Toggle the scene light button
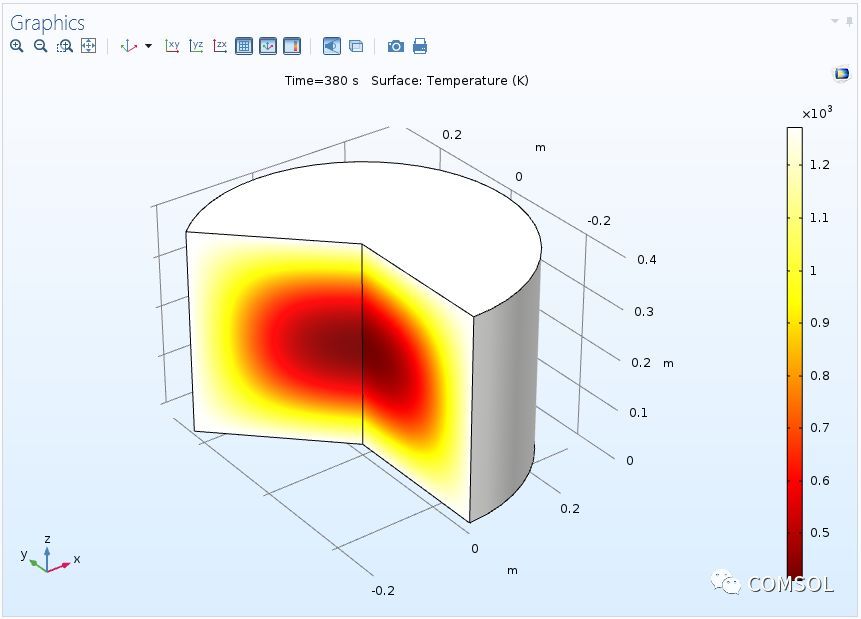The image size is (861, 619). [x=332, y=46]
